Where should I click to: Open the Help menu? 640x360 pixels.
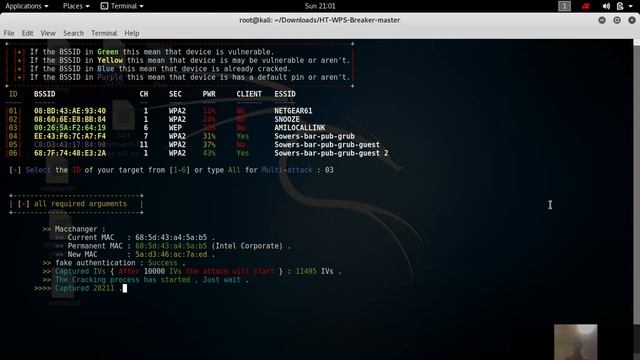tap(131, 33)
